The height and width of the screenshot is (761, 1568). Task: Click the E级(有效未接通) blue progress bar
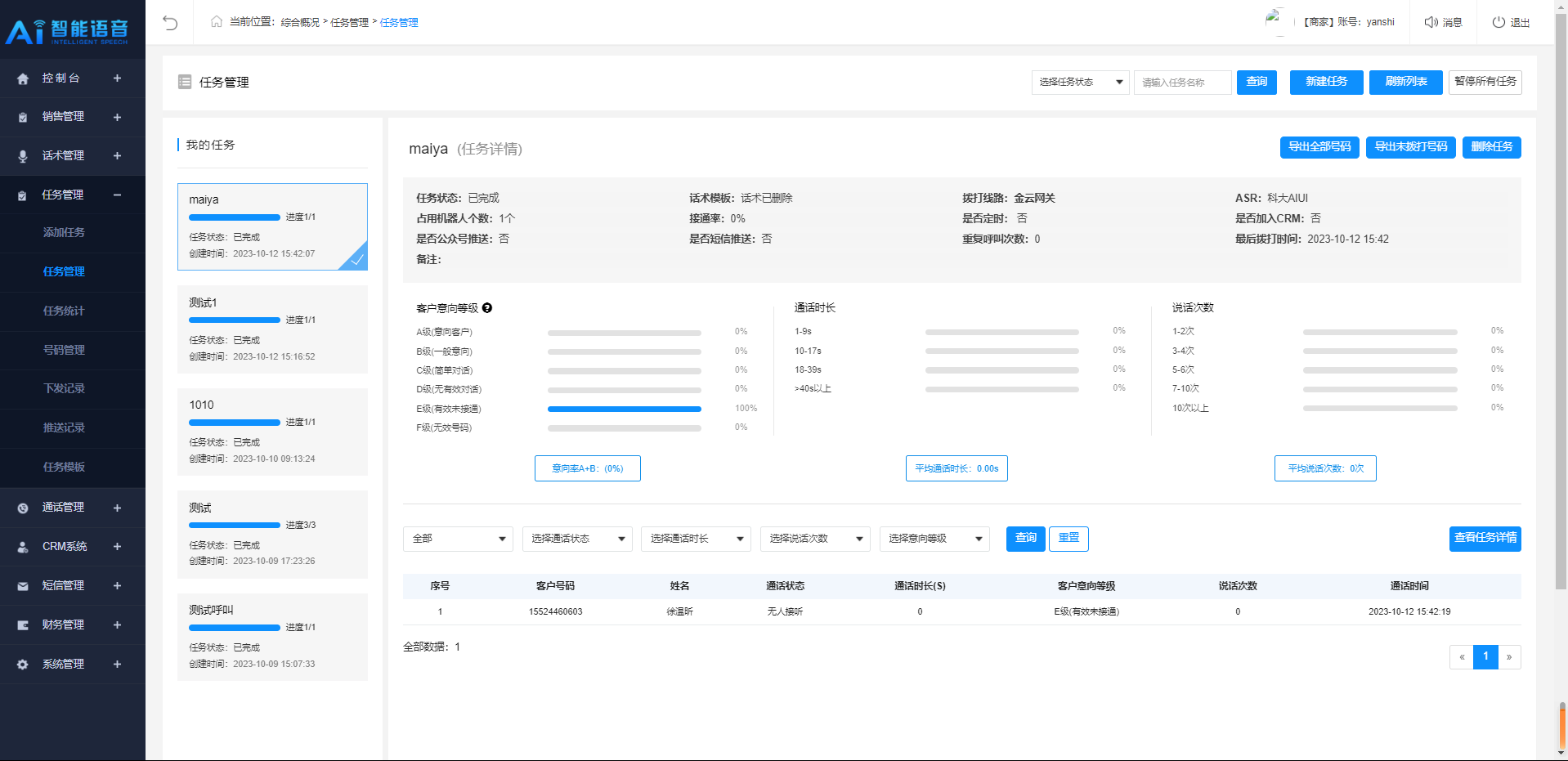[625, 409]
